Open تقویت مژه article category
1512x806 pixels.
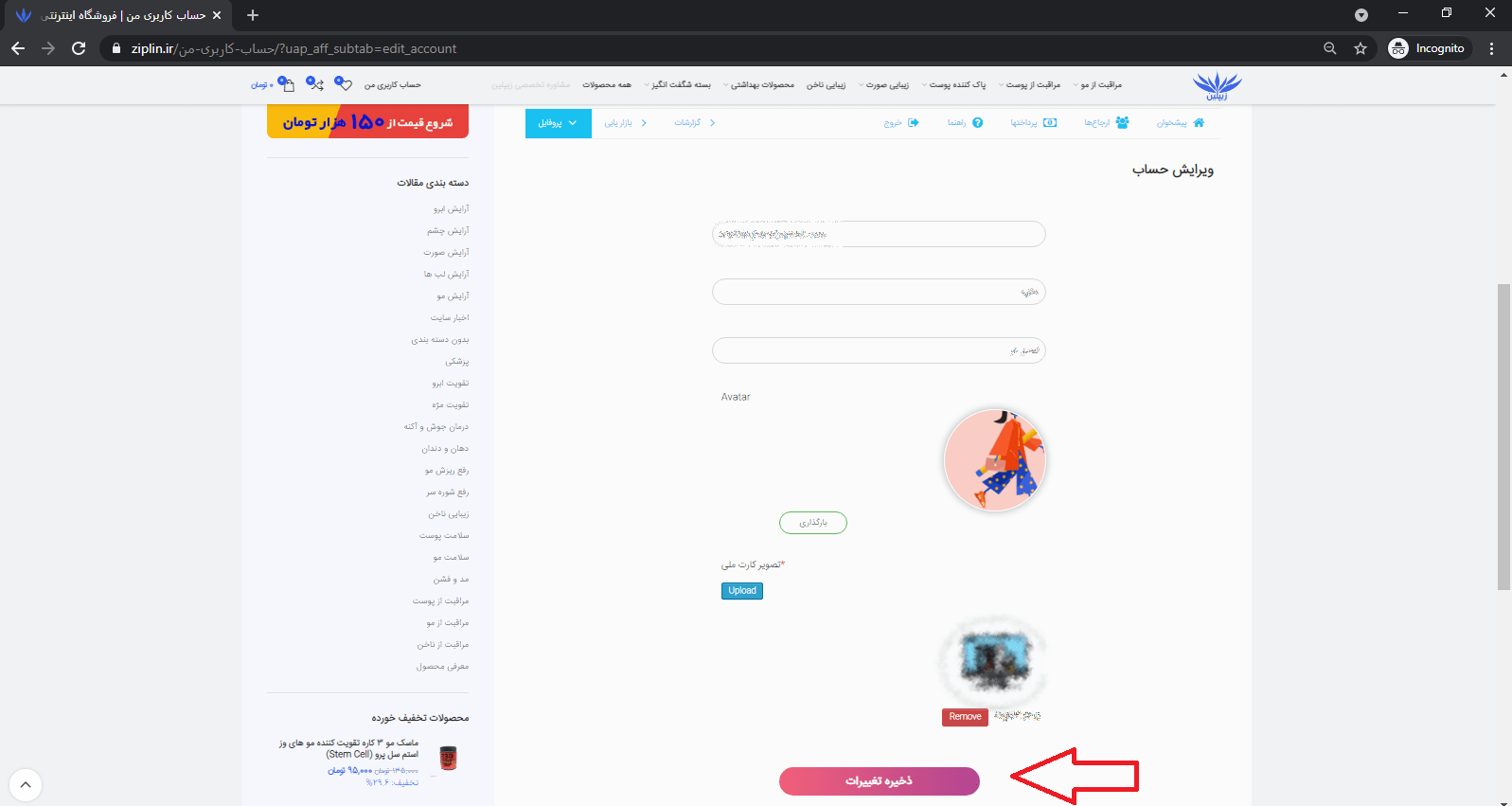tap(451, 405)
